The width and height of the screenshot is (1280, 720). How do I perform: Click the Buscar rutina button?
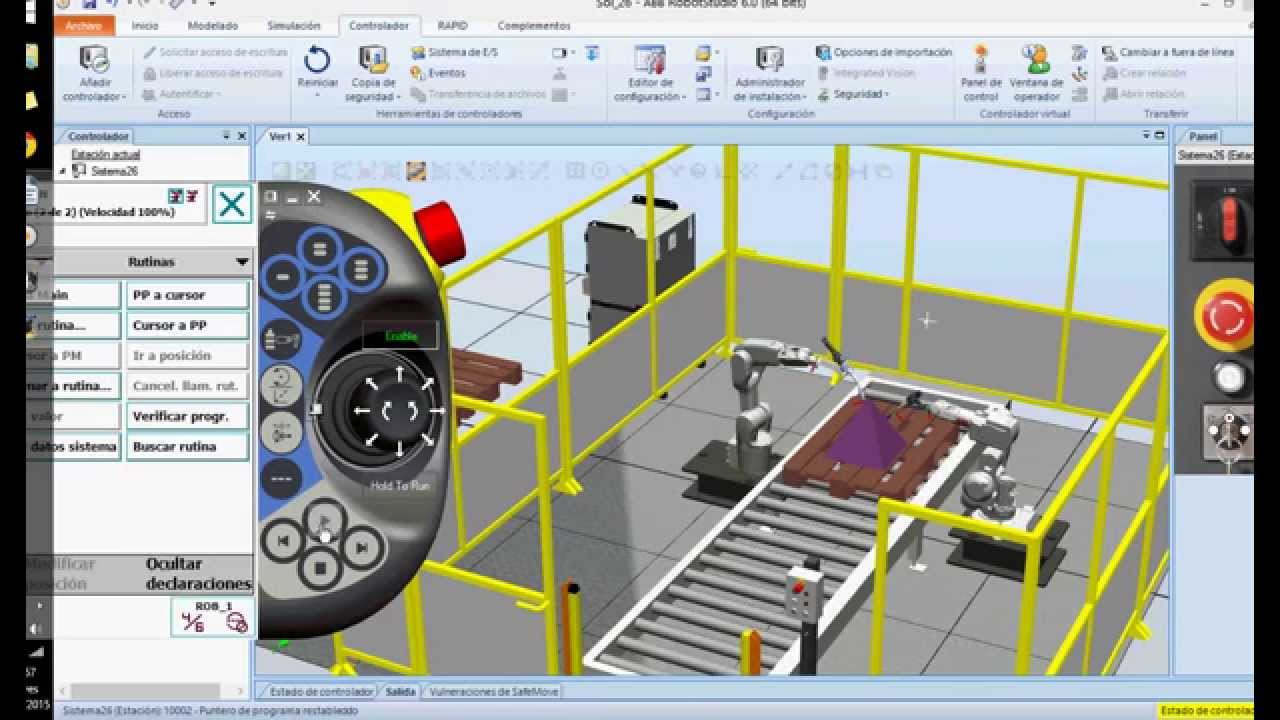[x=187, y=446]
